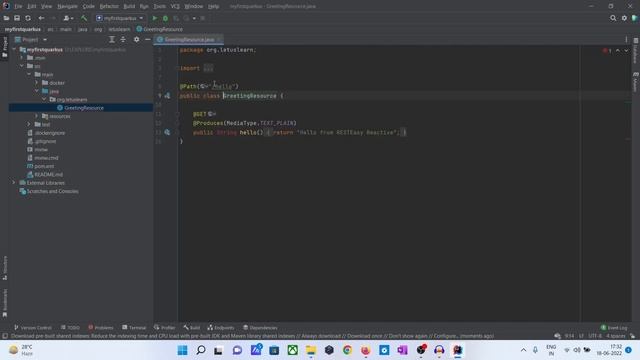Open the editor tabs options menu
The image size is (640, 360).
626,40
